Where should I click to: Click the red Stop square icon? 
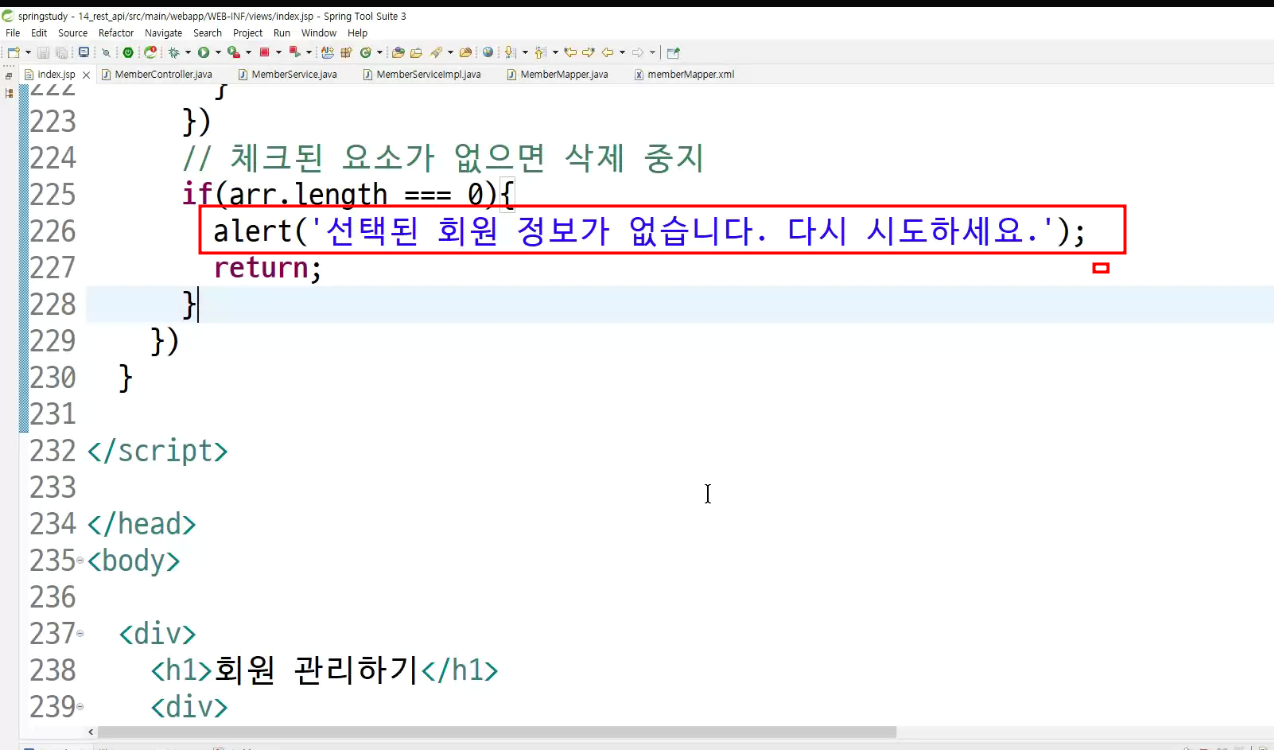click(264, 52)
